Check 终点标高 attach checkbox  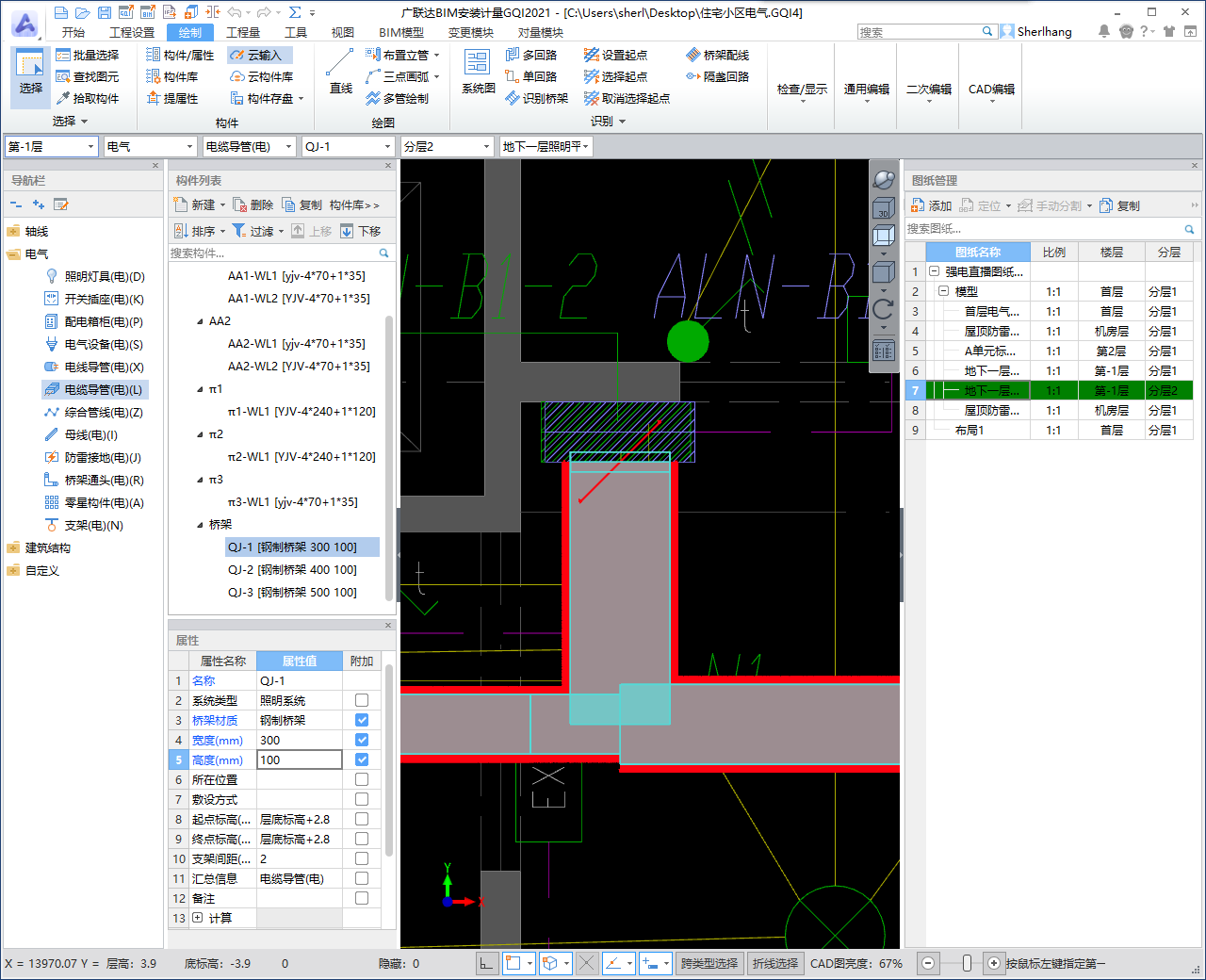coord(362,839)
